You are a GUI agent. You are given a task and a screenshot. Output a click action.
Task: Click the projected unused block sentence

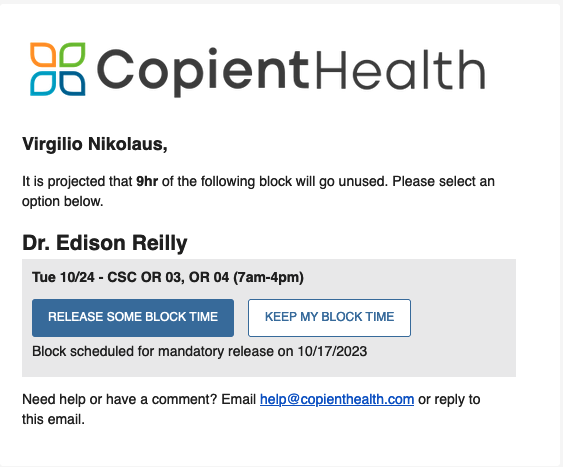click(259, 191)
